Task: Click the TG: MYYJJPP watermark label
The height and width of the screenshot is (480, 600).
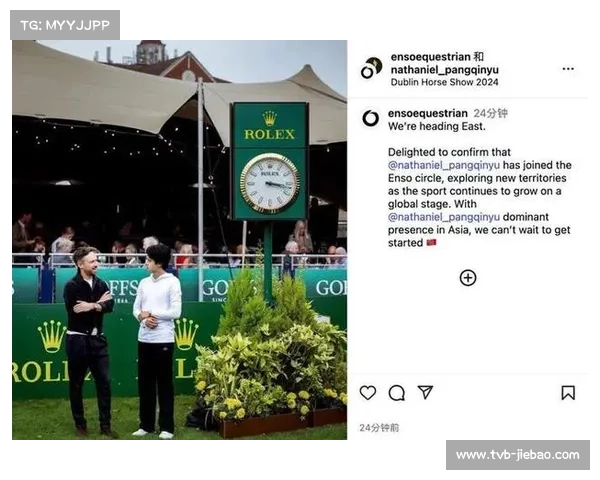Action: [65, 25]
